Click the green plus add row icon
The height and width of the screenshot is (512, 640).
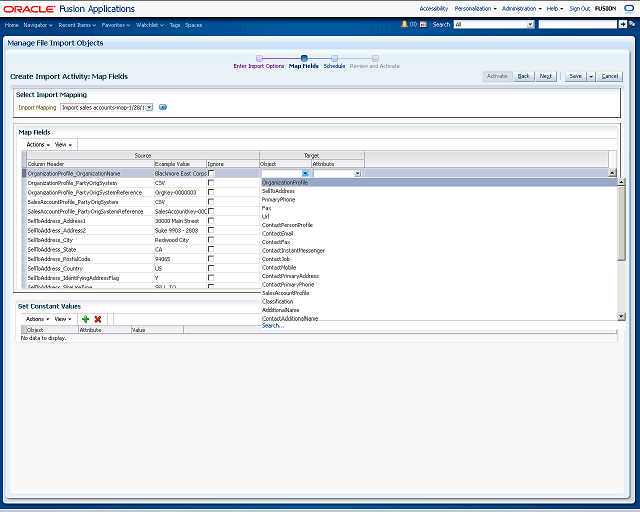pyautogui.click(x=85, y=318)
